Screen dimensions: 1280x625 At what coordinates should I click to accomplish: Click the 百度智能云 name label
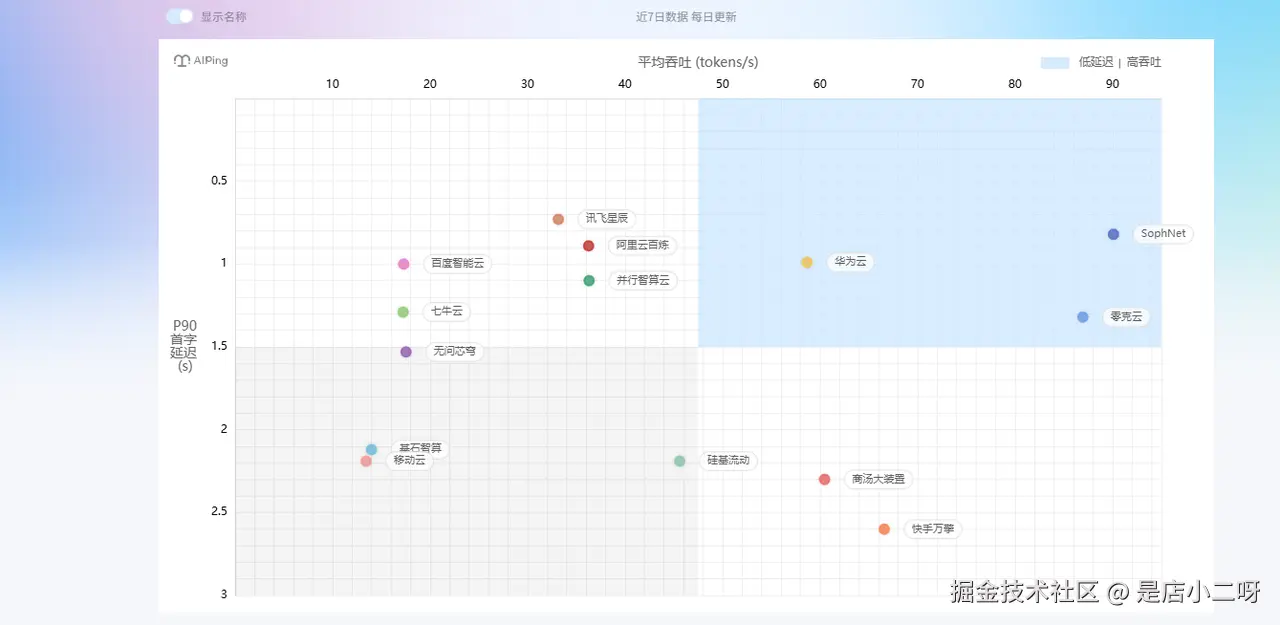pos(458,264)
